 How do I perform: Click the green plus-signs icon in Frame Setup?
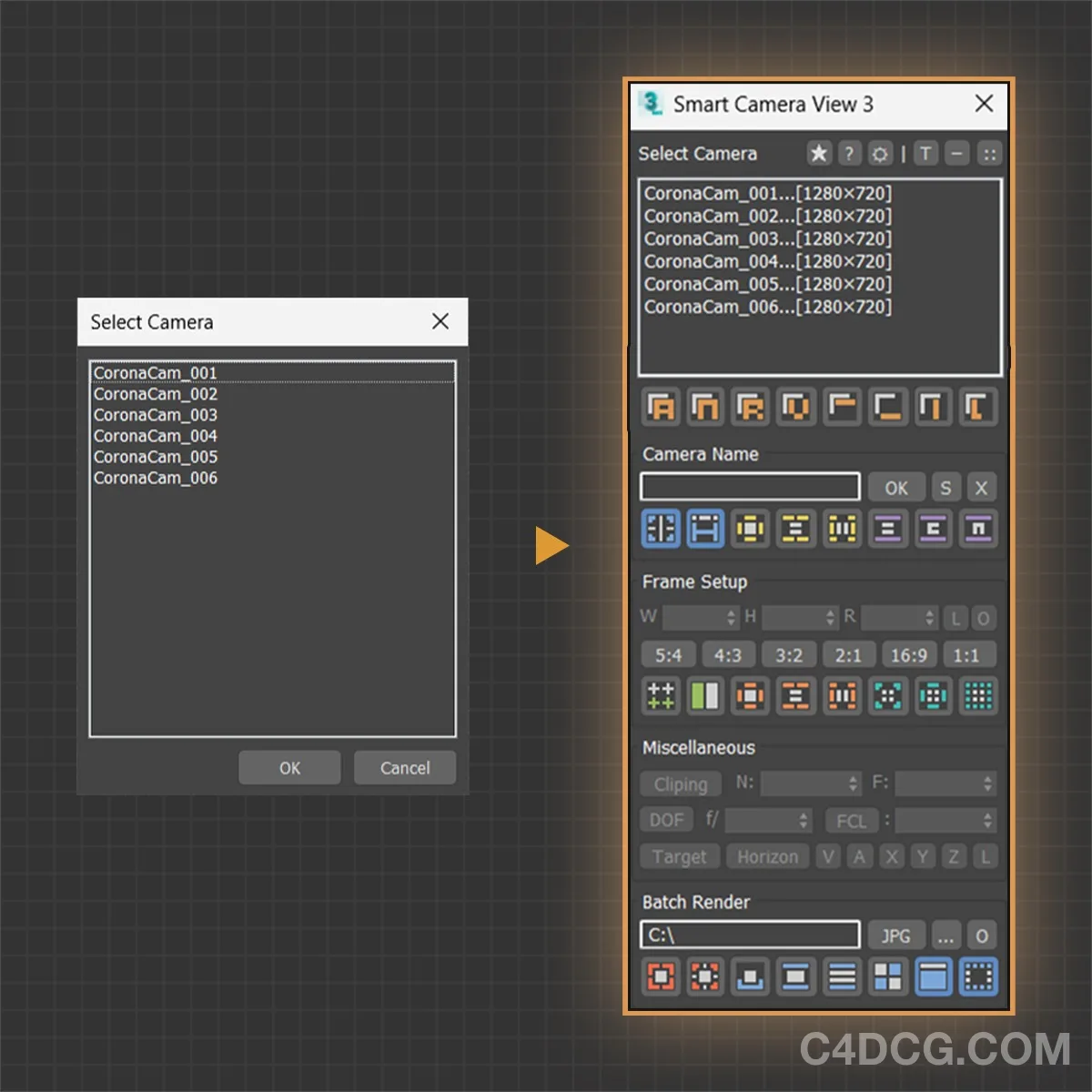pos(660,696)
